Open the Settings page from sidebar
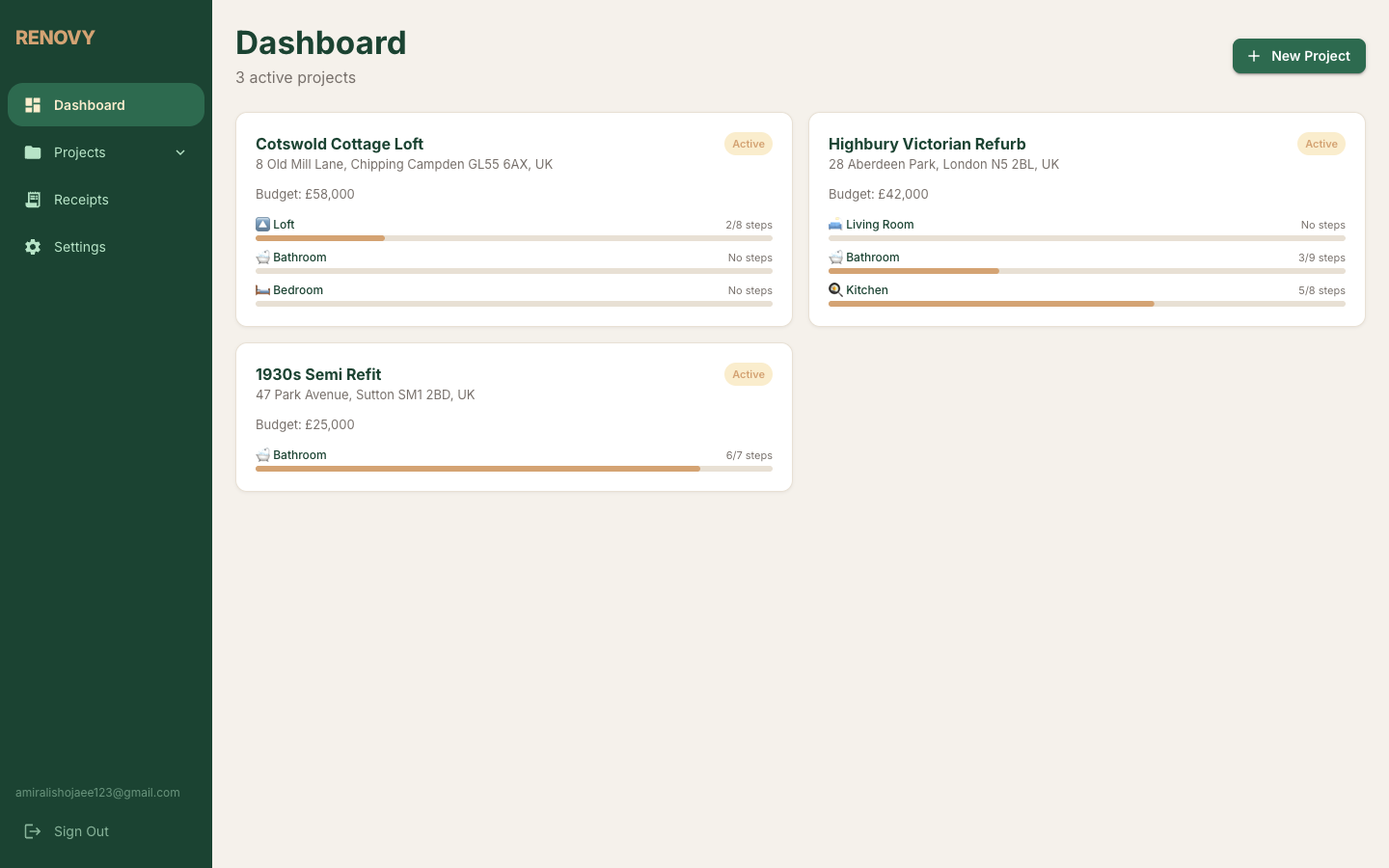Screen dimensions: 1389x868 [x=79, y=247]
